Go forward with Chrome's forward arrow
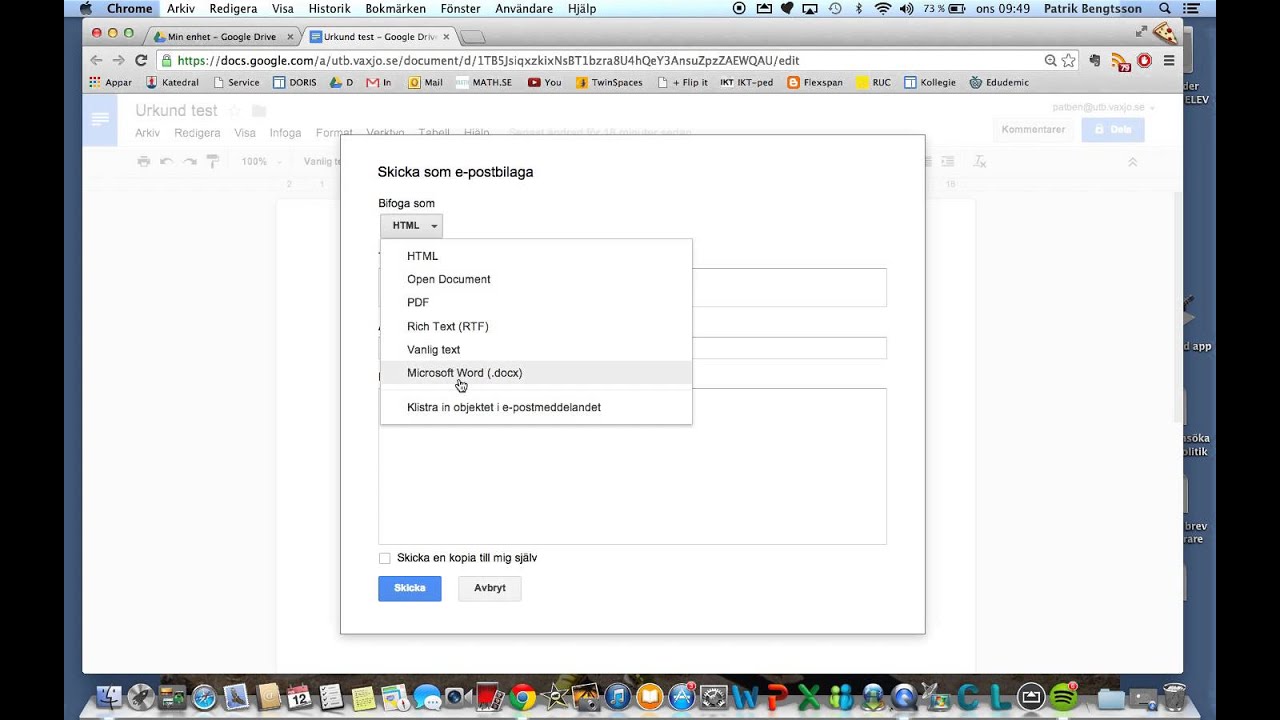 pyautogui.click(x=118, y=60)
